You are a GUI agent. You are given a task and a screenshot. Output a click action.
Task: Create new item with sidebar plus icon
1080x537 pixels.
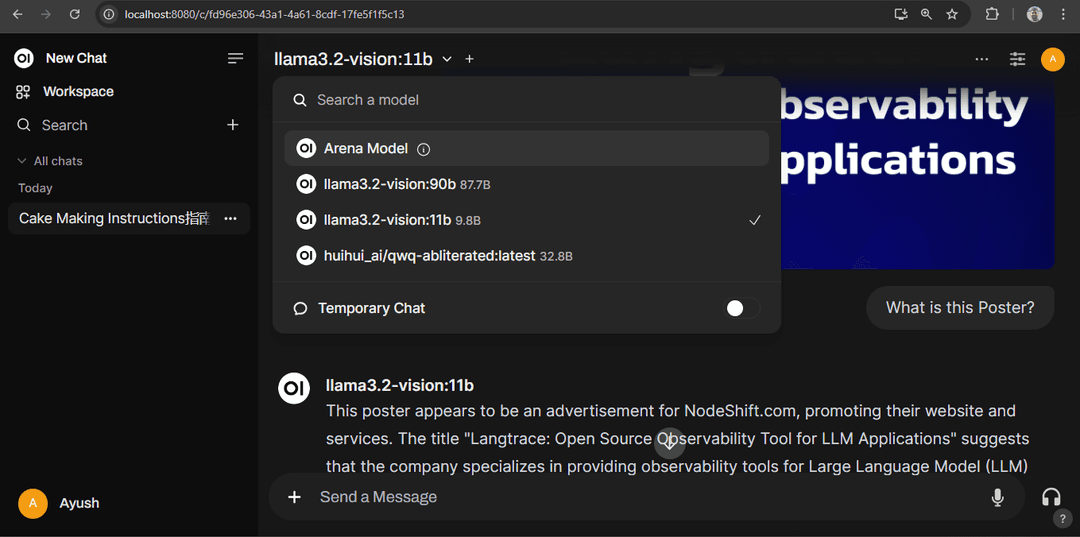(x=233, y=125)
